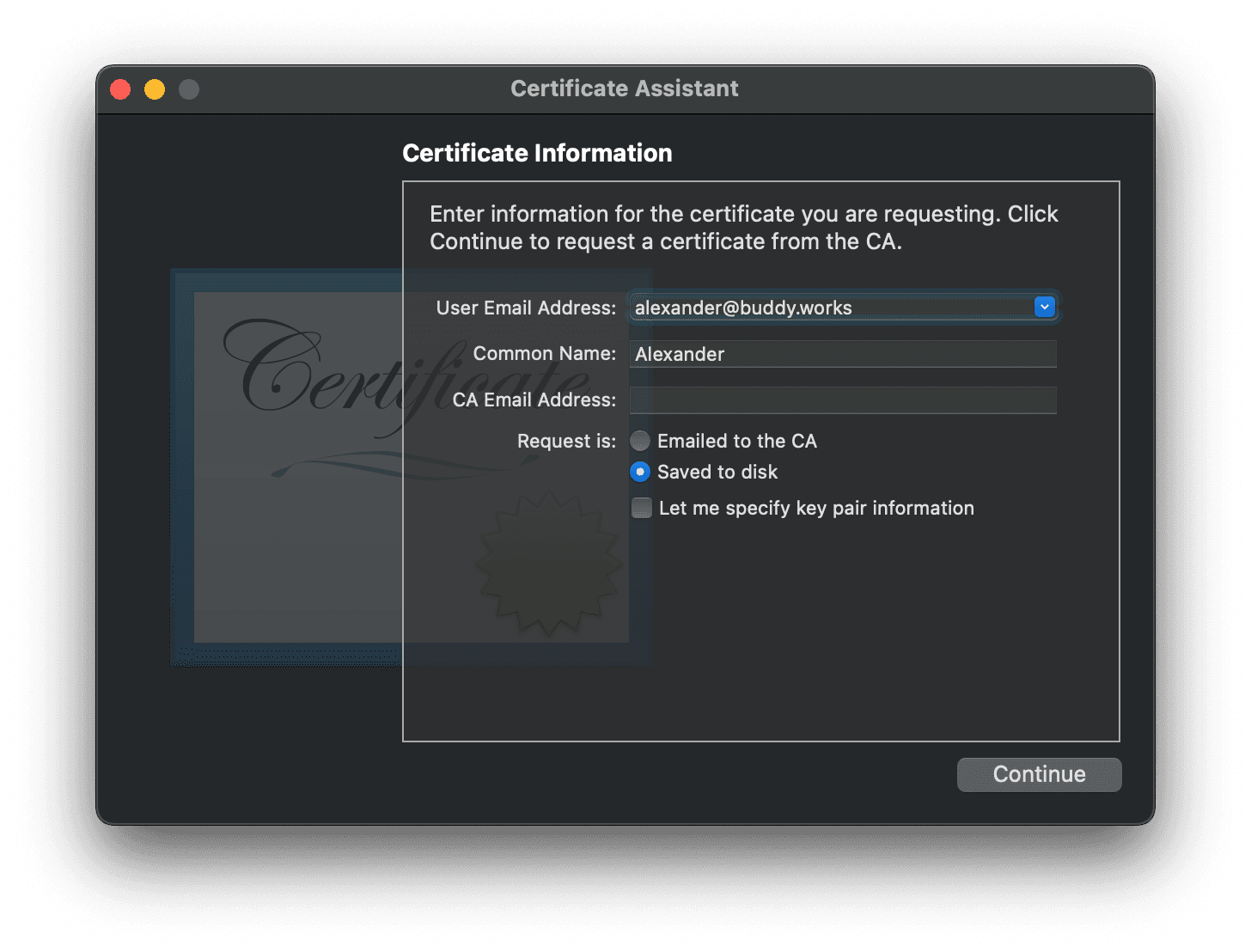Click the "User Email Address:" label
1251x952 pixels.
pos(526,307)
